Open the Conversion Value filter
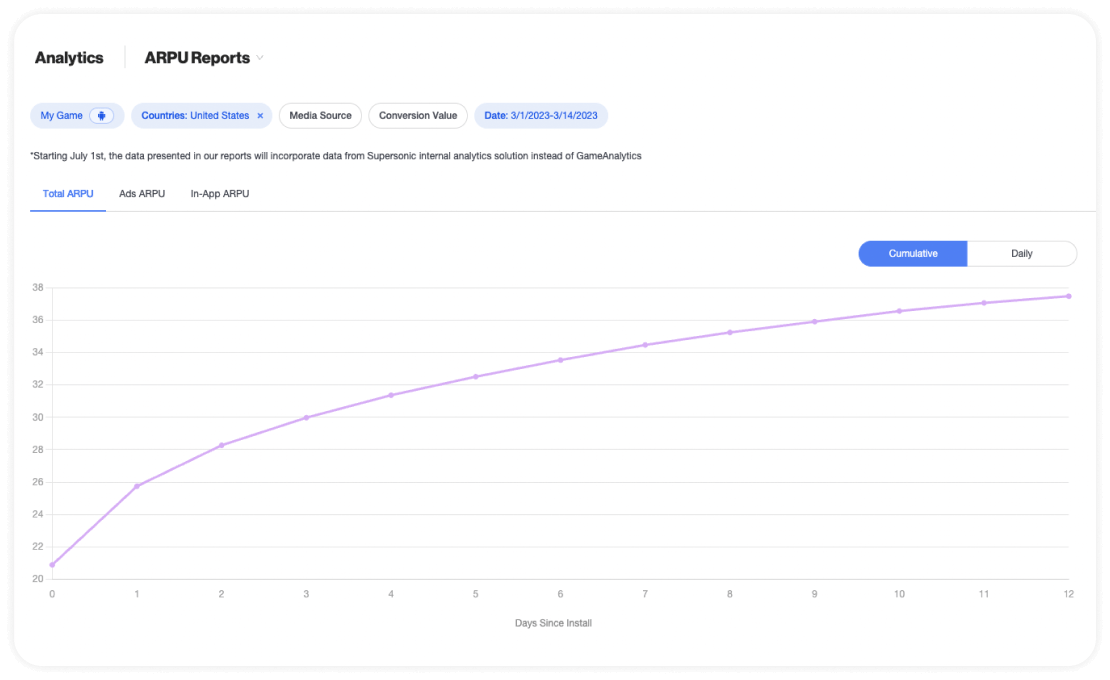This screenshot has height=680, width=1110. (x=418, y=116)
